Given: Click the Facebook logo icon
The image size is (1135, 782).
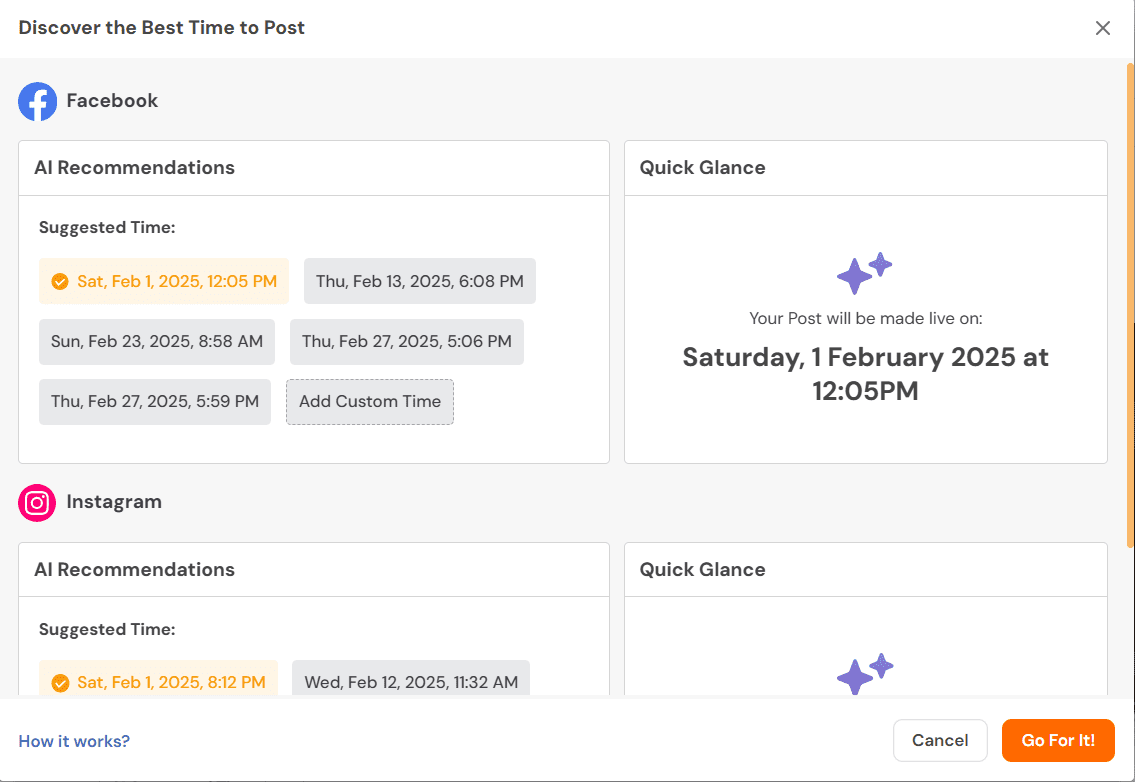Looking at the screenshot, I should click(38, 101).
